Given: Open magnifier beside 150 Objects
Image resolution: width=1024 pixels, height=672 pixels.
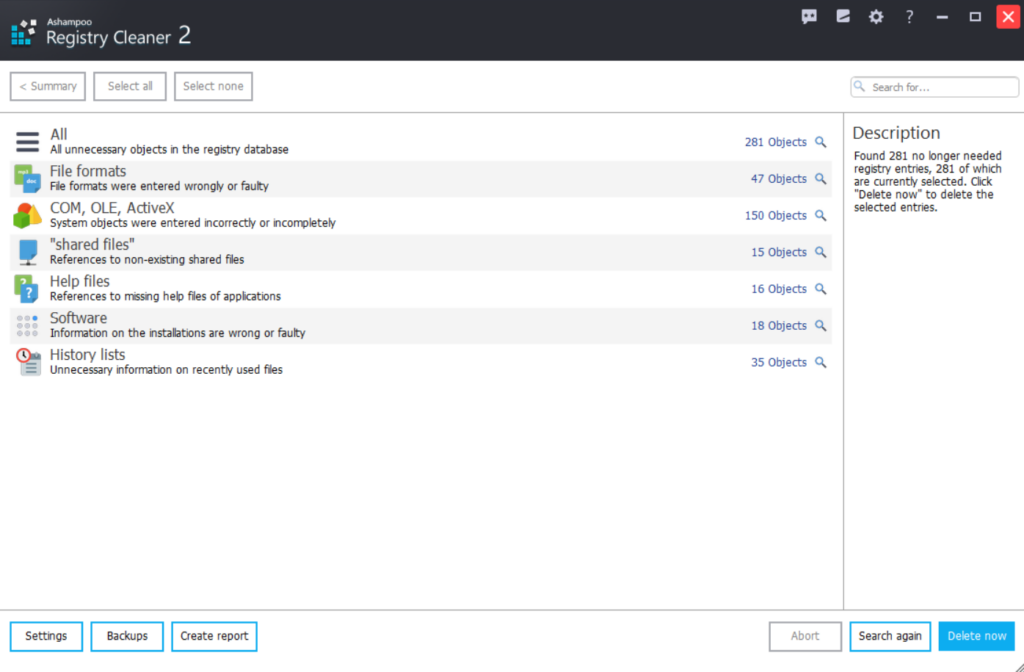Looking at the screenshot, I should pos(821,215).
